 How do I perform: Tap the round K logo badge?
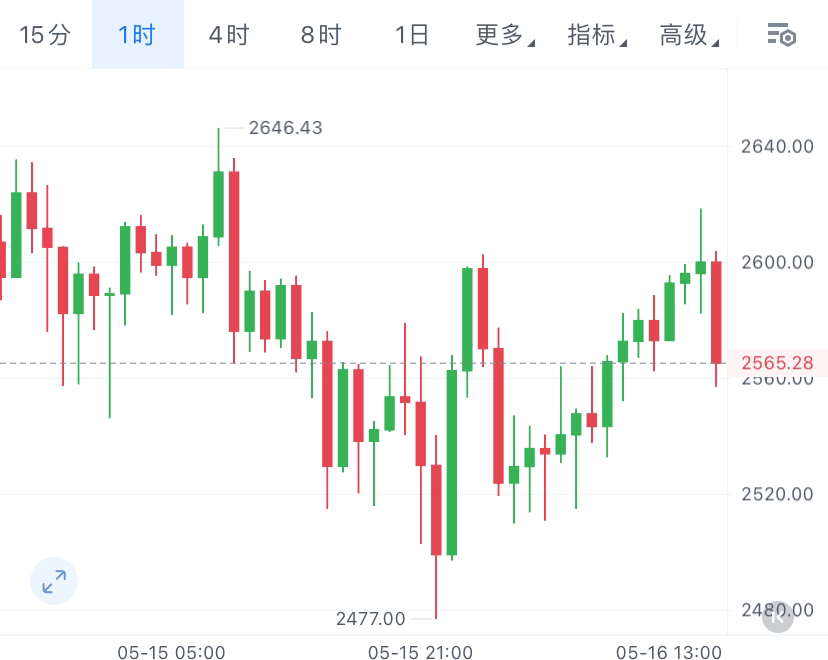(x=778, y=617)
